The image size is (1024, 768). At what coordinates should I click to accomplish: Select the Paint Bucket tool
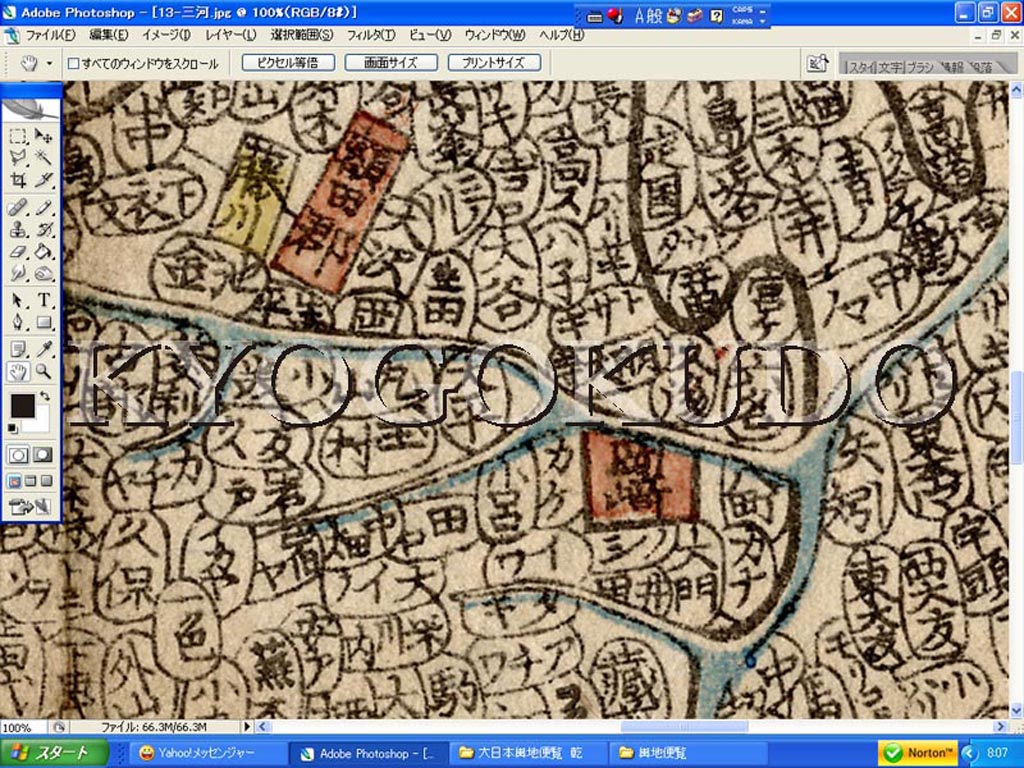point(44,251)
